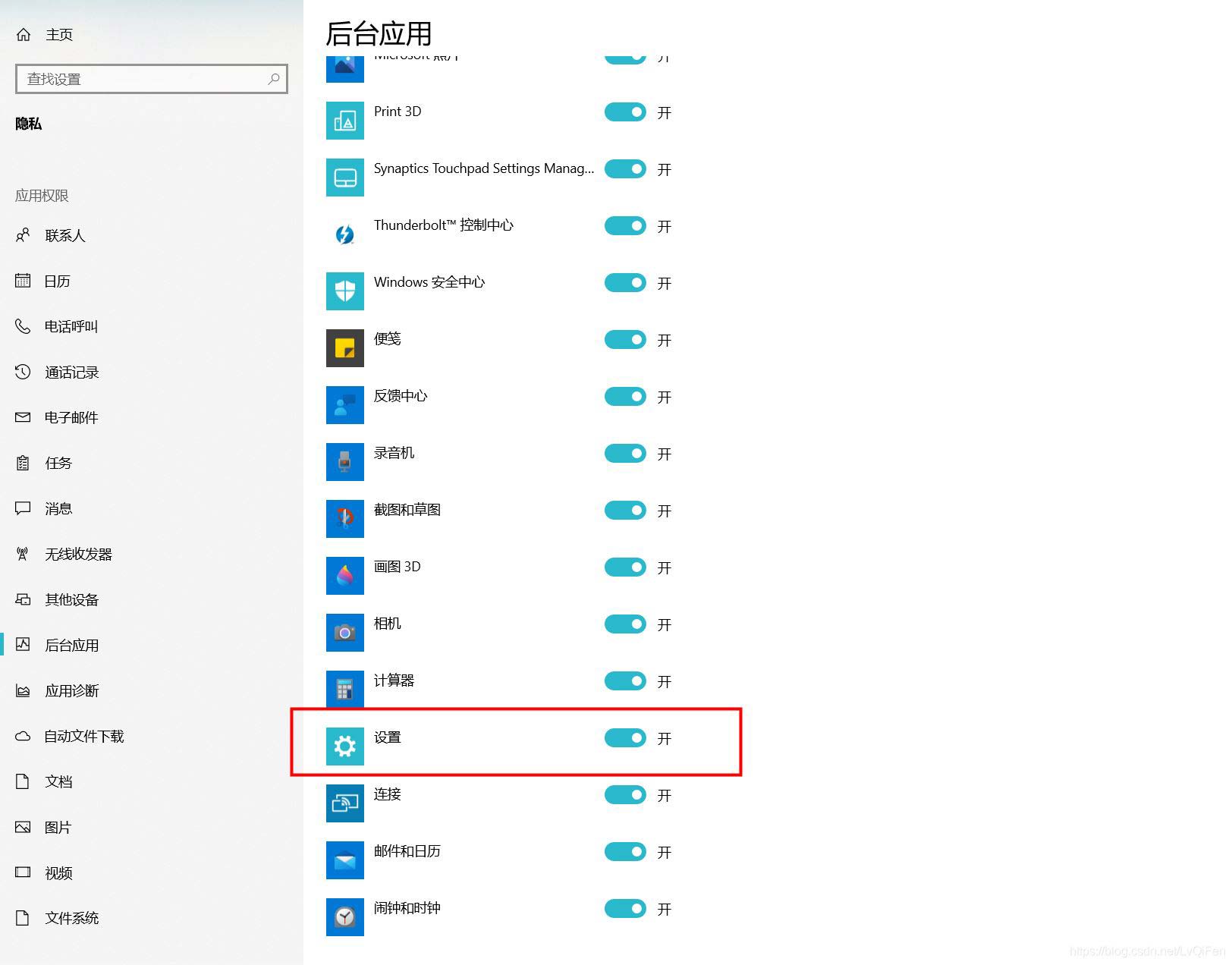Toggle 相机 background switch
Screen dimensions: 1232x965
coord(625,624)
